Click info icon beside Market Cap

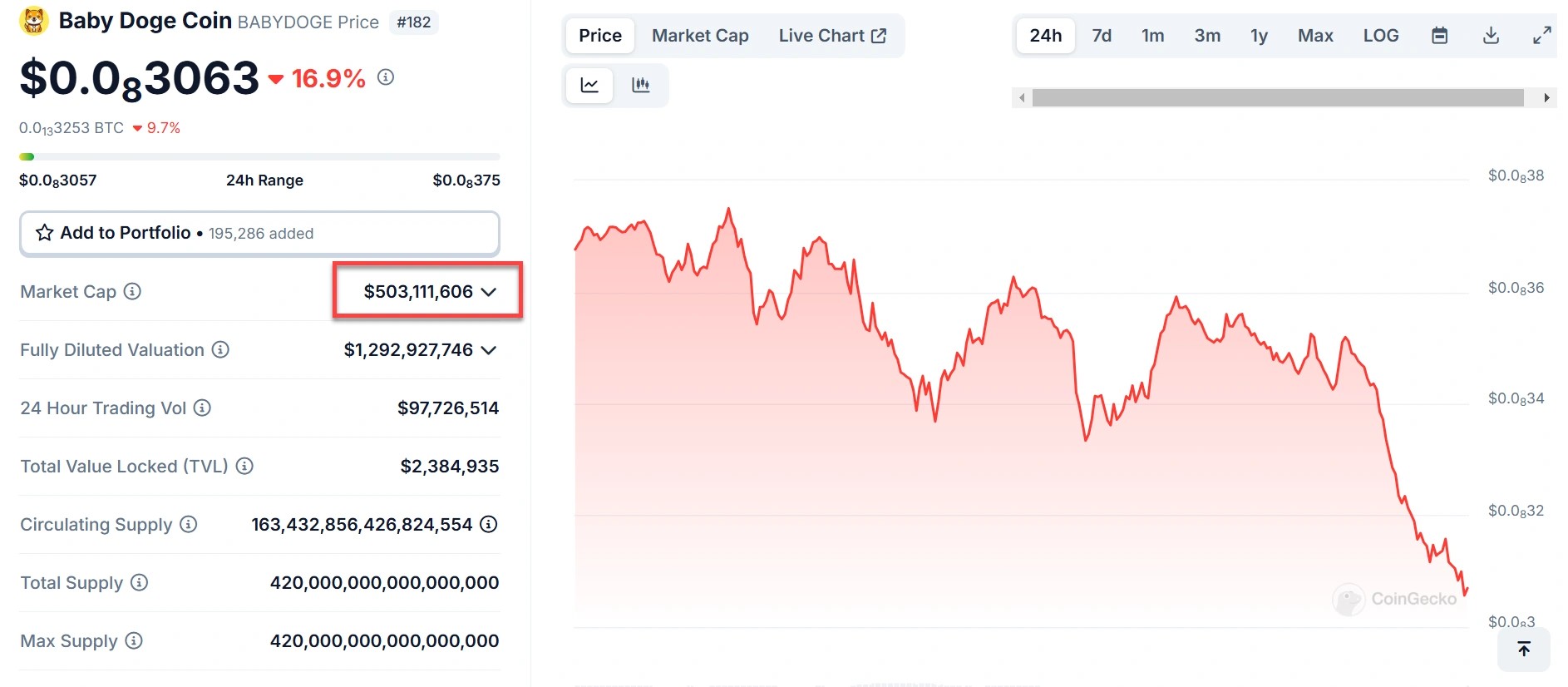click(x=132, y=291)
